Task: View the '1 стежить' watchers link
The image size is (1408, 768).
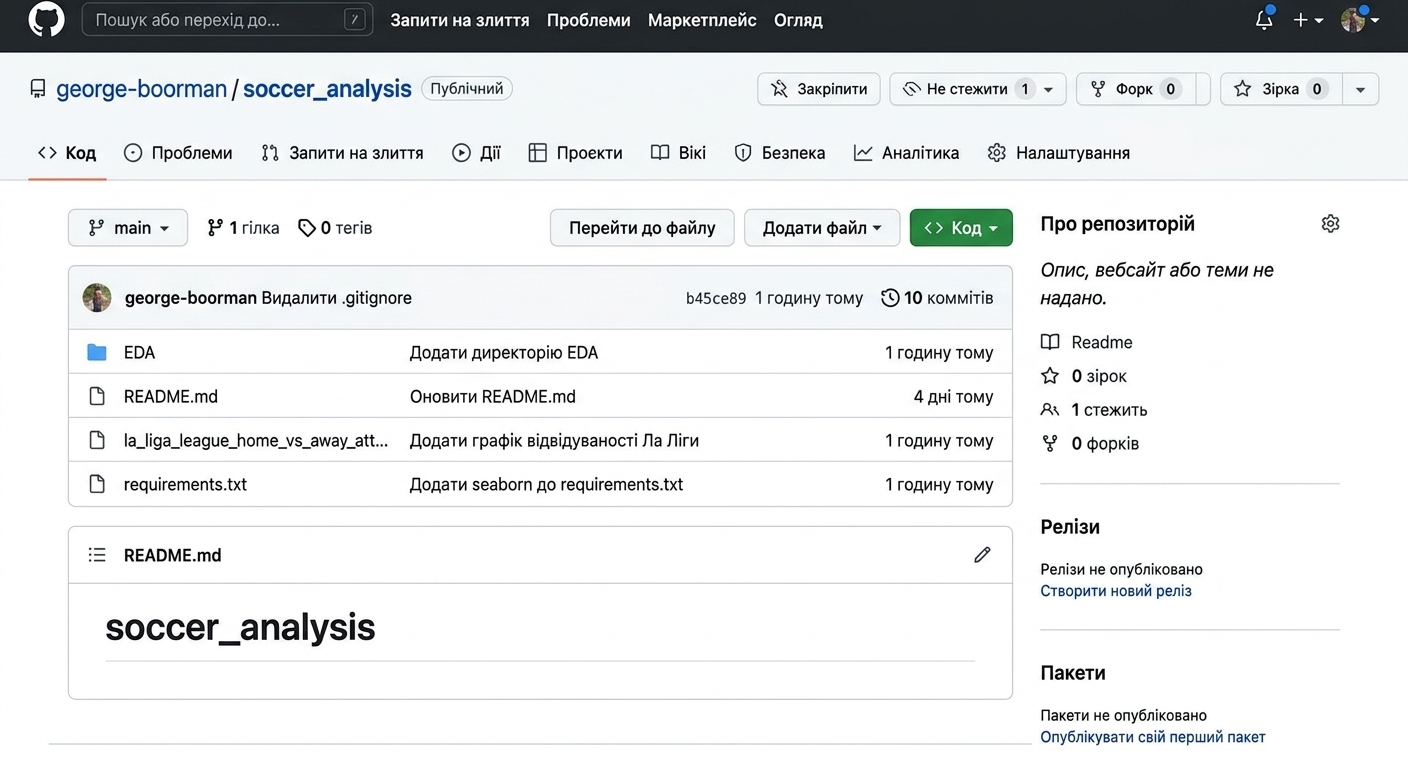Action: (1094, 410)
